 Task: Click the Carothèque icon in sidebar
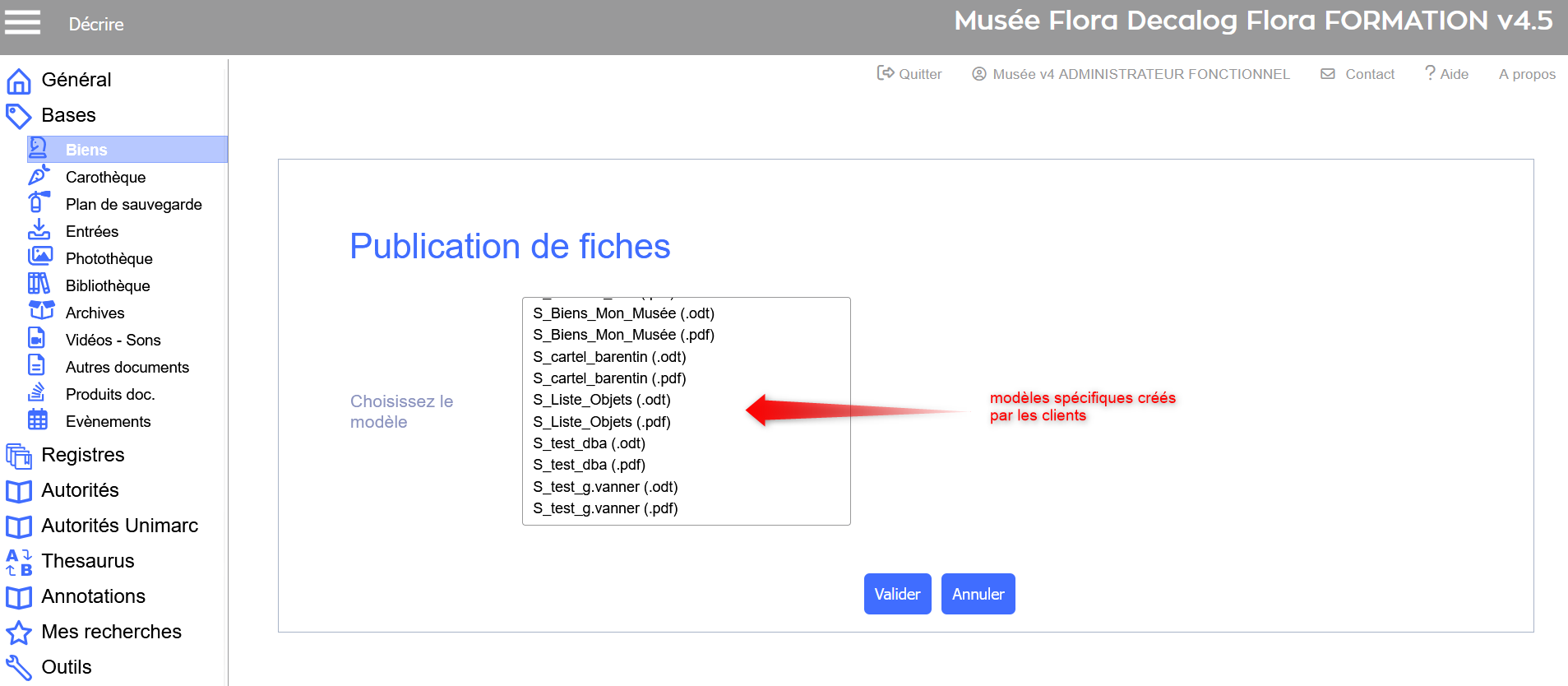(x=39, y=176)
